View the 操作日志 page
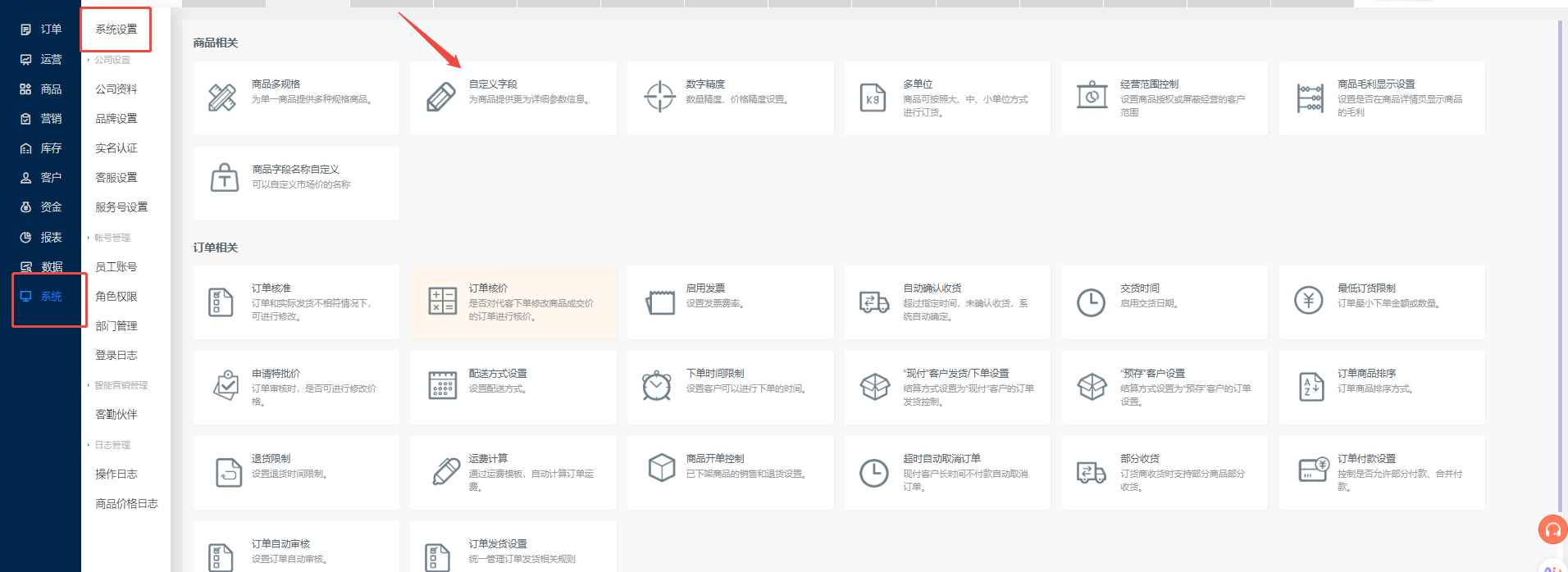The height and width of the screenshot is (572, 1568). tap(116, 474)
